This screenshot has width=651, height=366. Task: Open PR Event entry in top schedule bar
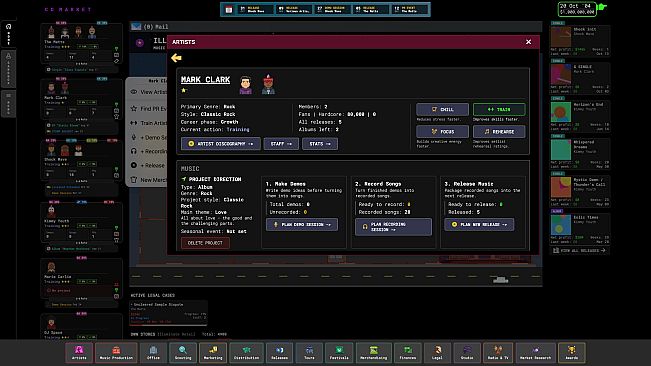pos(409,9)
